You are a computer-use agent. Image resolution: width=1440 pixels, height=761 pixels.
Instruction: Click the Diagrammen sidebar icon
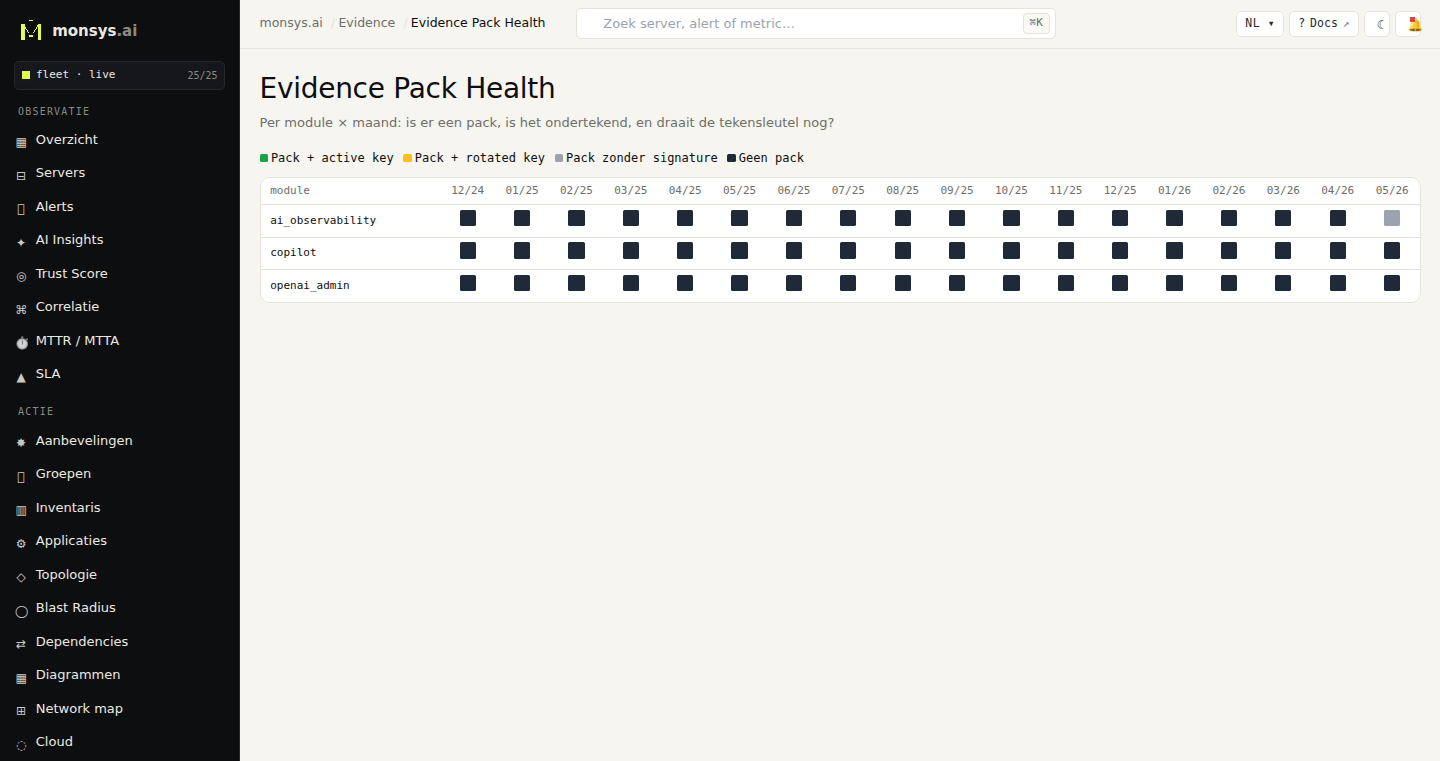click(x=21, y=677)
